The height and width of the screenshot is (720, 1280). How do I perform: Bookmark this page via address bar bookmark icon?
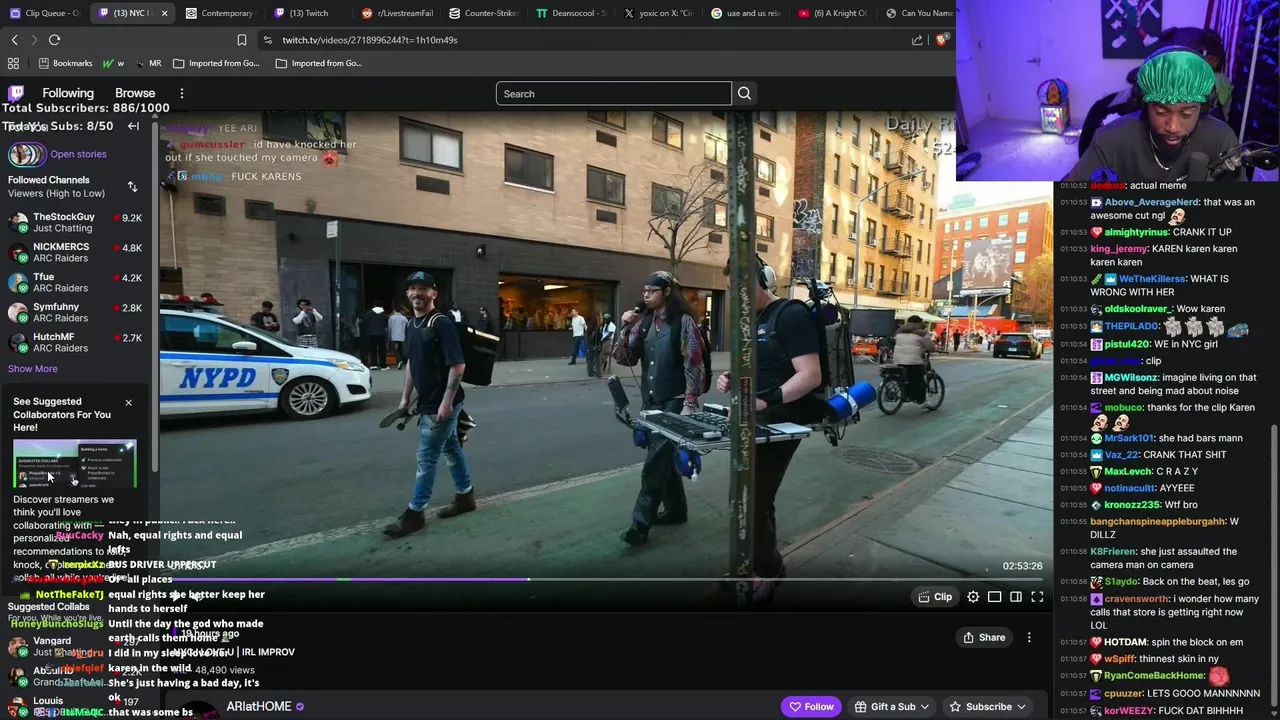point(241,40)
